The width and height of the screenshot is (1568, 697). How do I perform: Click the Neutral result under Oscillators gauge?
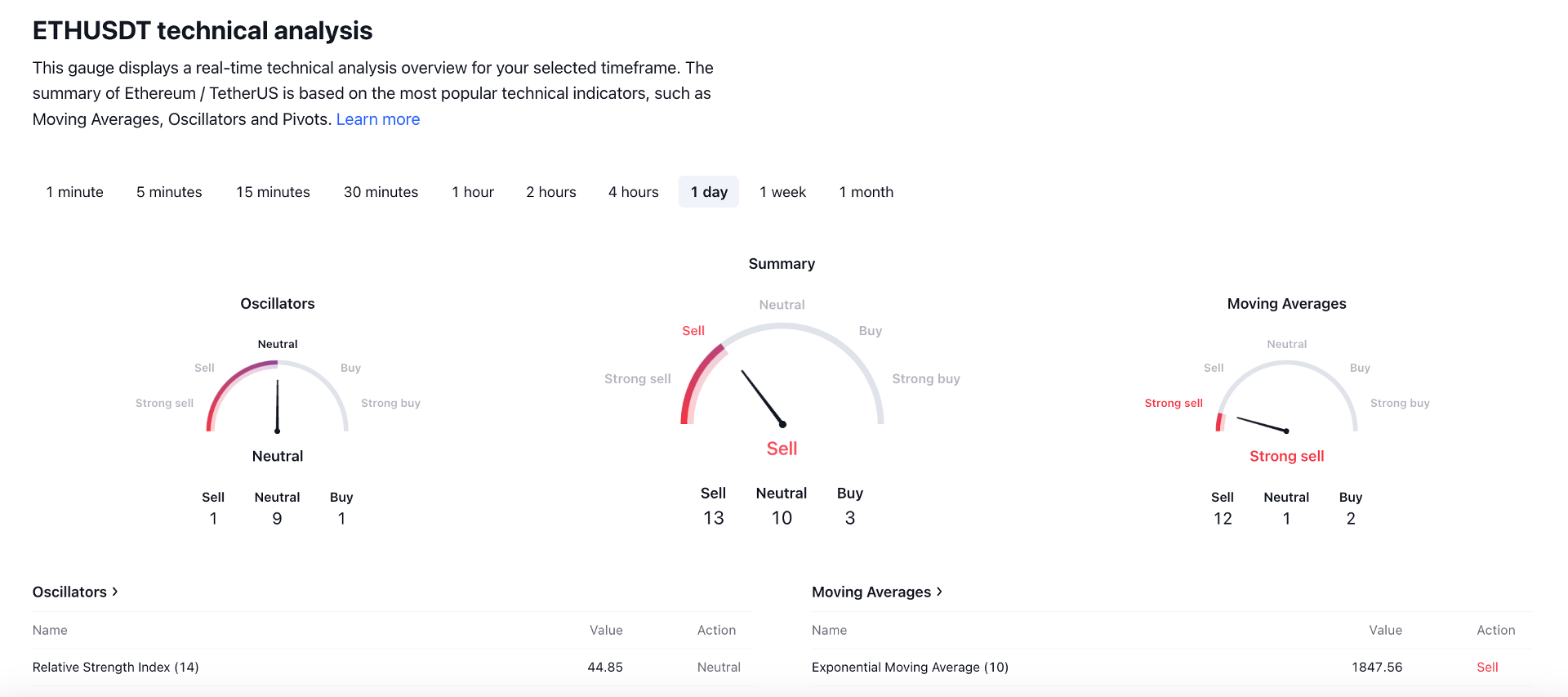click(278, 456)
